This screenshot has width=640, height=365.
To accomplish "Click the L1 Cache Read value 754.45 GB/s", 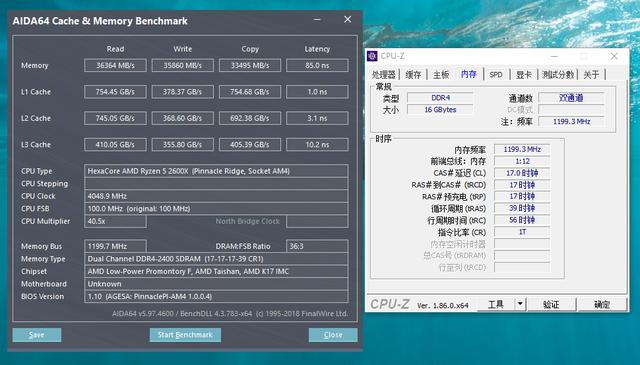I will 115,92.
